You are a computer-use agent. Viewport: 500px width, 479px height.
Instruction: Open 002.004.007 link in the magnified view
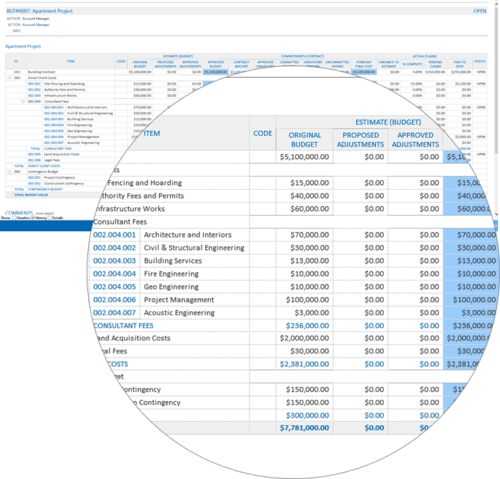[114, 313]
